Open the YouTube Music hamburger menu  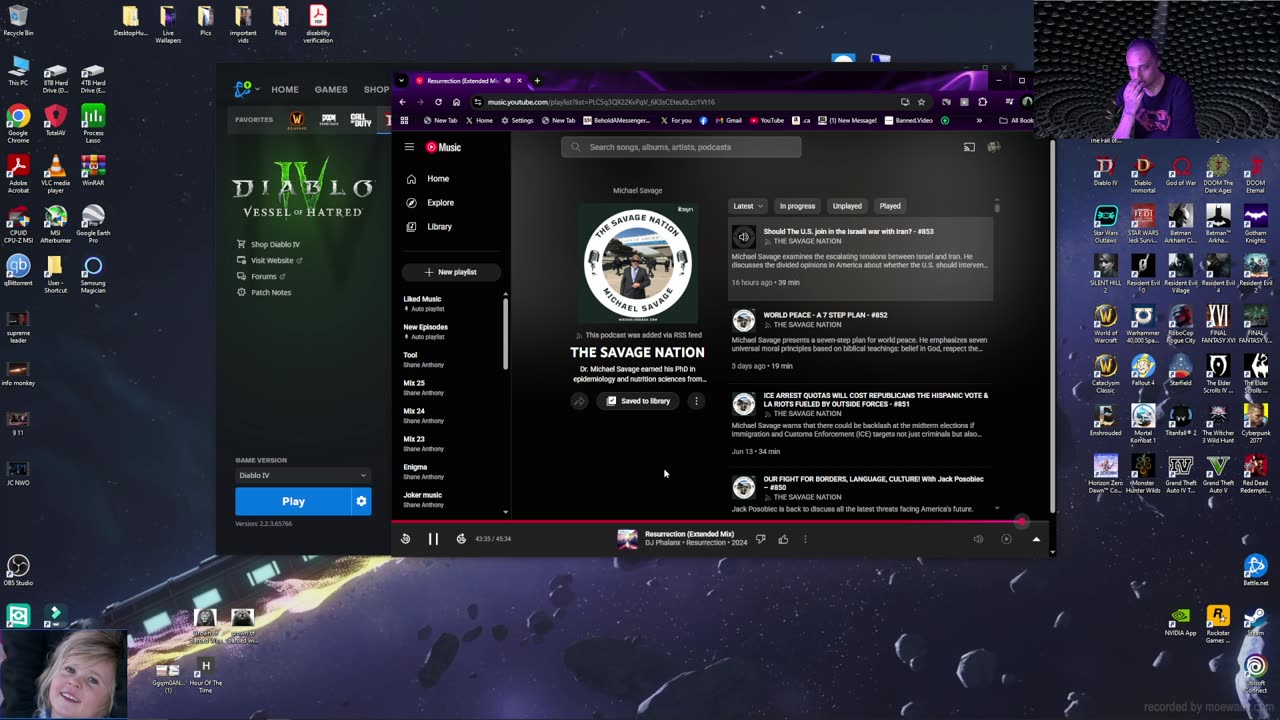click(409, 147)
